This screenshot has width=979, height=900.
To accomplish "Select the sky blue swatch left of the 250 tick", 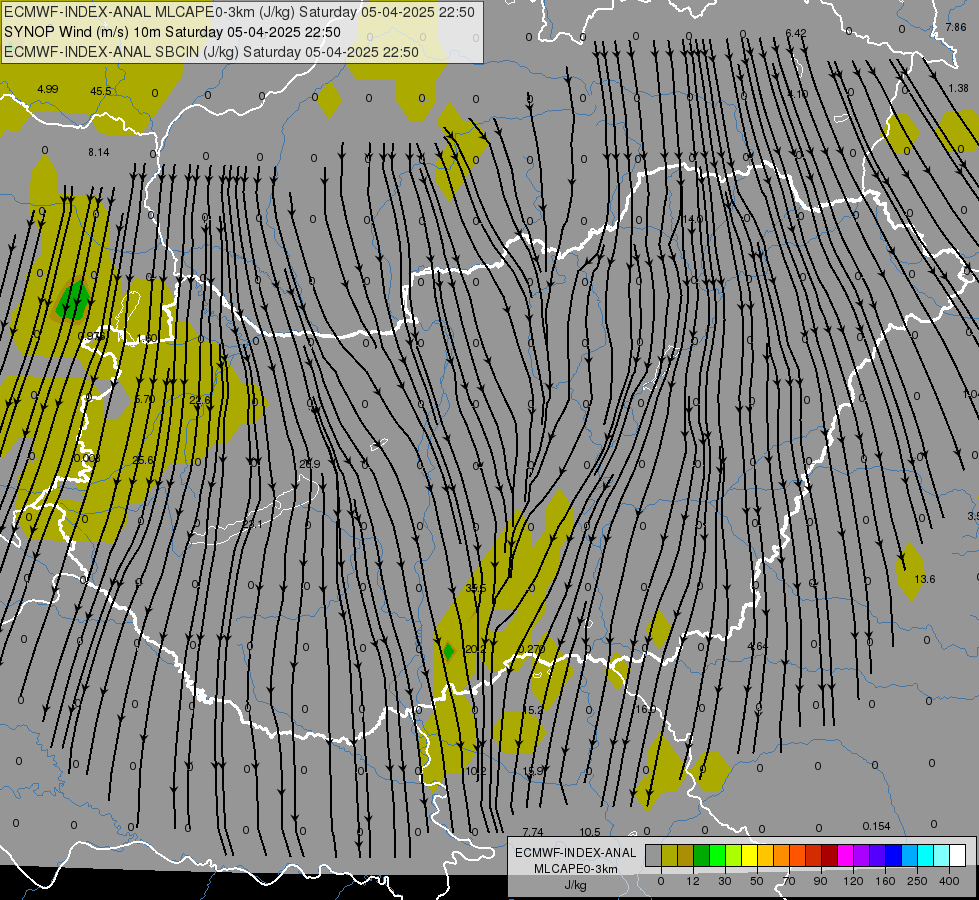I will coord(909,856).
